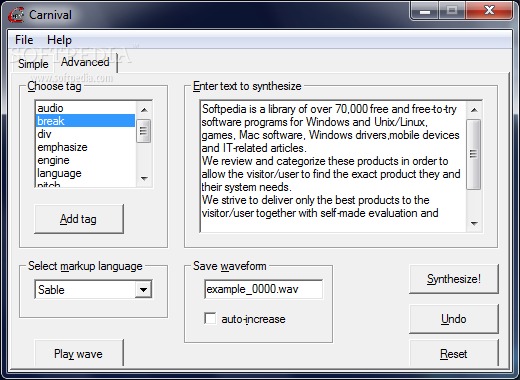
Task: Switch to the Advanced tab
Action: click(85, 62)
